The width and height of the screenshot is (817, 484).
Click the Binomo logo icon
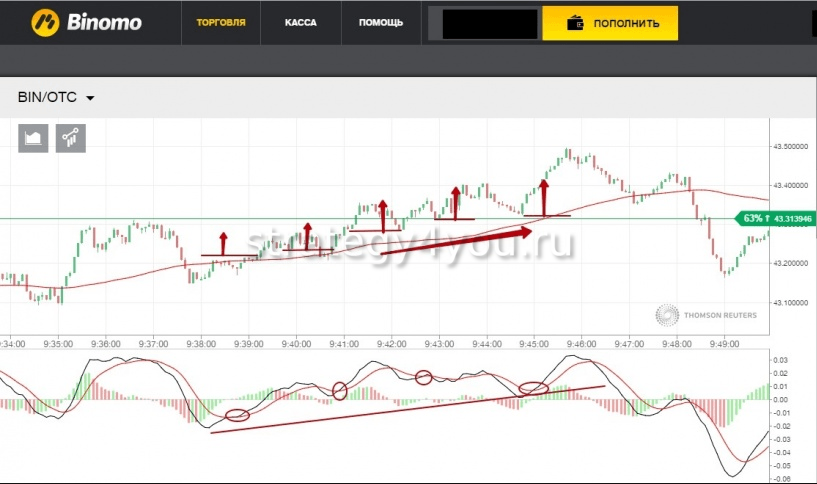(43, 21)
